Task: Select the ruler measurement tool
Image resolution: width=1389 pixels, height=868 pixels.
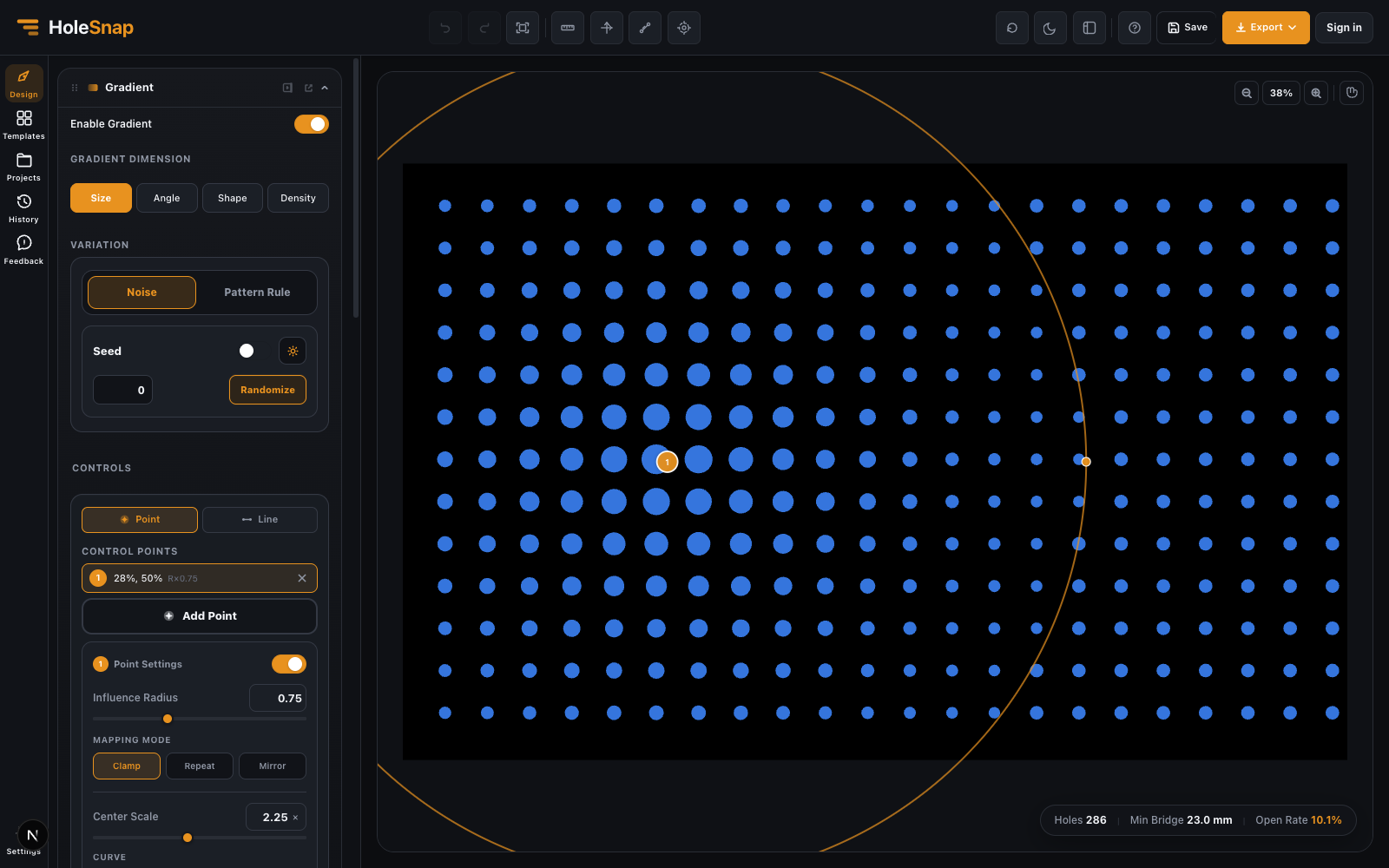Action: [x=568, y=28]
